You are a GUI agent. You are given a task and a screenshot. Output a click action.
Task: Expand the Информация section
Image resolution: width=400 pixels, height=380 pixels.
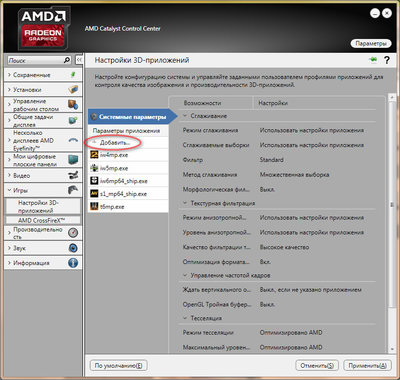pyautogui.click(x=9, y=263)
